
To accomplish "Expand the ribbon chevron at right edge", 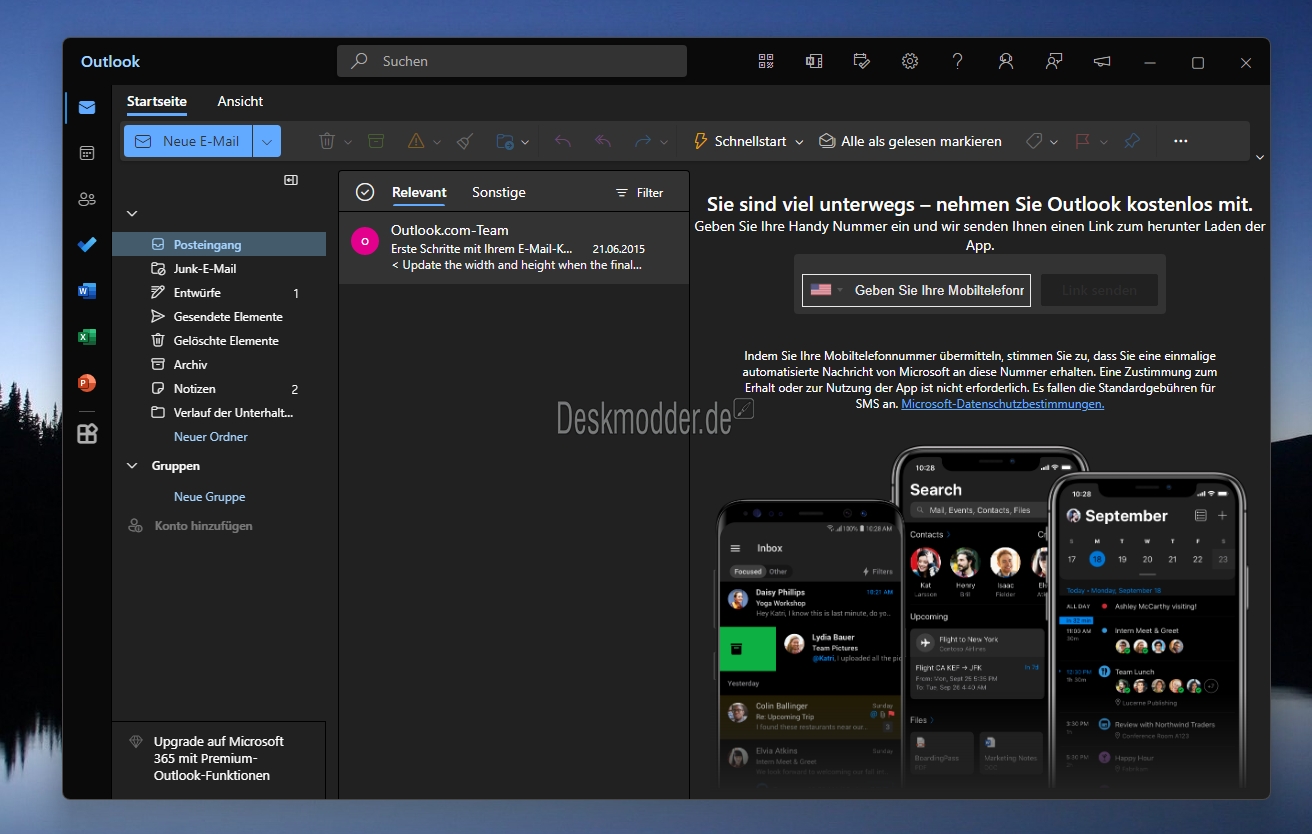I will [x=1260, y=157].
